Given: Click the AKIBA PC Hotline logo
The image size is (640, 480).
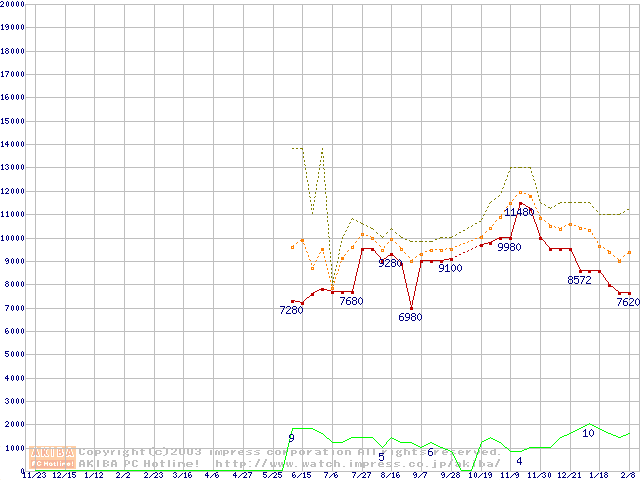Looking at the screenshot, I should tap(53, 457).
